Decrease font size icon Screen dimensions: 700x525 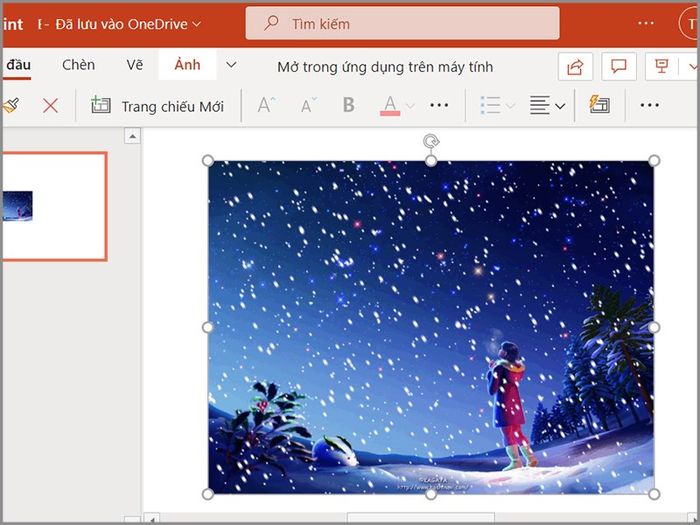[308, 105]
